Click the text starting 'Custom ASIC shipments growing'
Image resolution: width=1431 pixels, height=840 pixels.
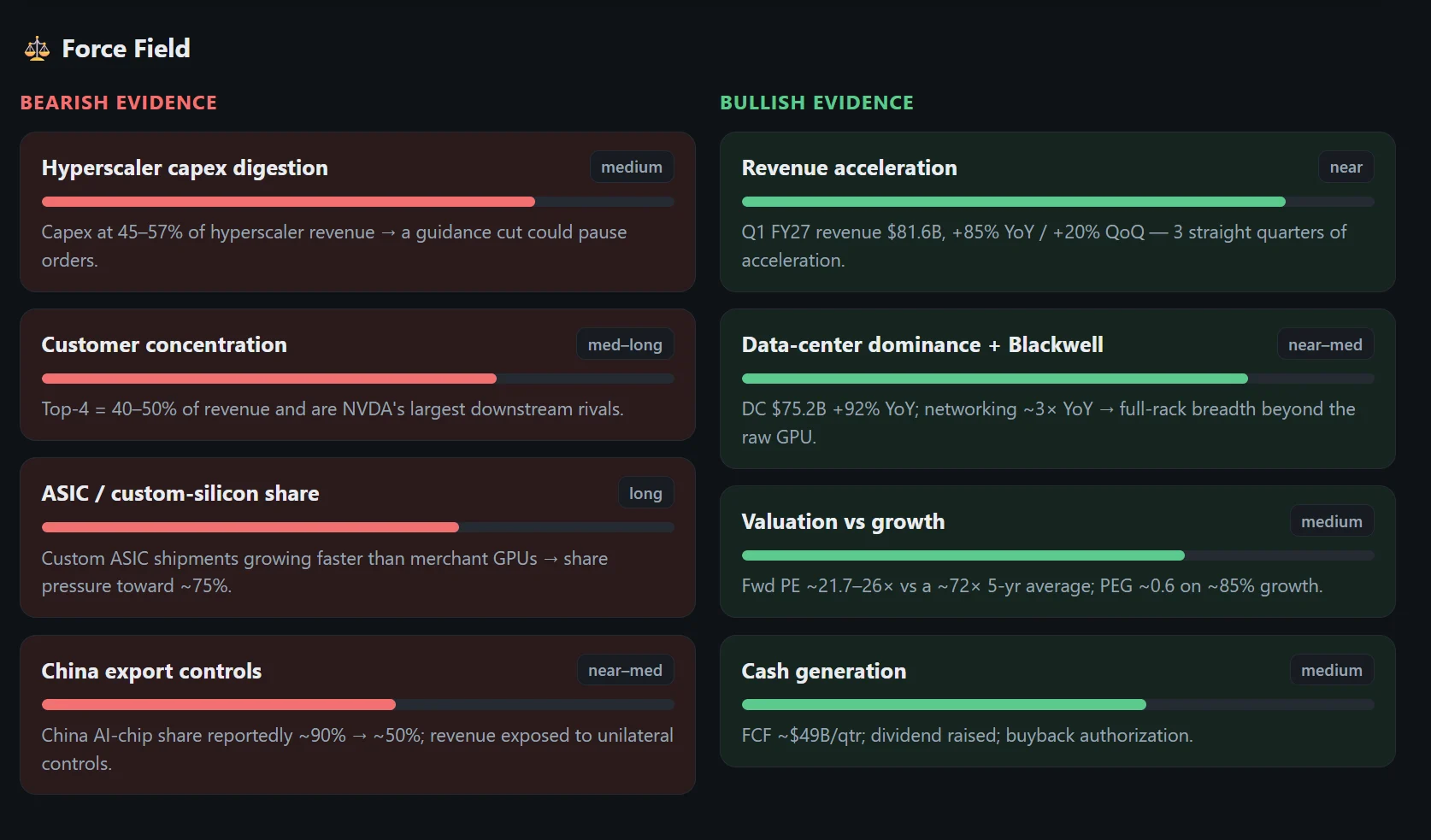pos(325,572)
